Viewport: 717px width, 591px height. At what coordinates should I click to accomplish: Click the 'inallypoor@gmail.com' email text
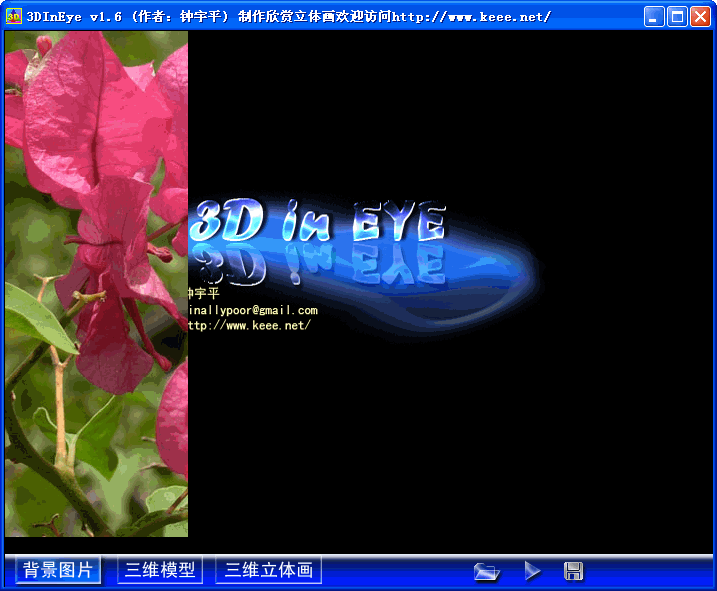[x=253, y=310]
